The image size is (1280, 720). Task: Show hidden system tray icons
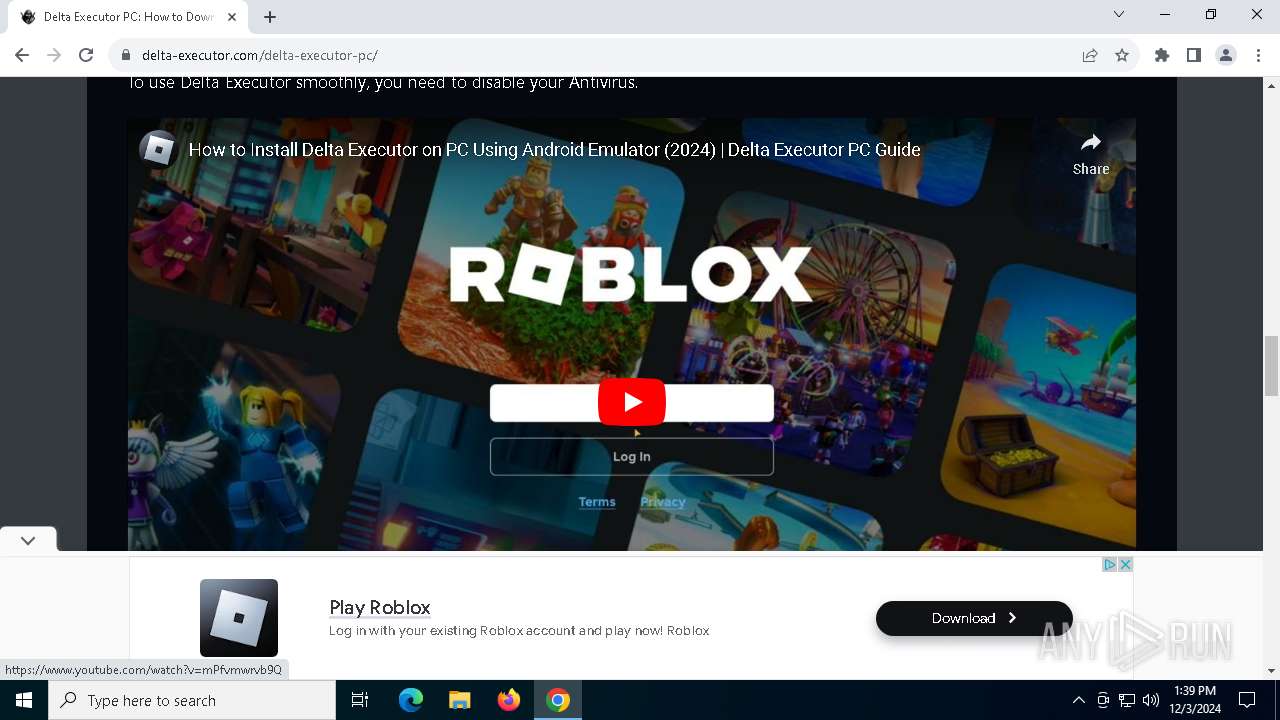pyautogui.click(x=1078, y=700)
